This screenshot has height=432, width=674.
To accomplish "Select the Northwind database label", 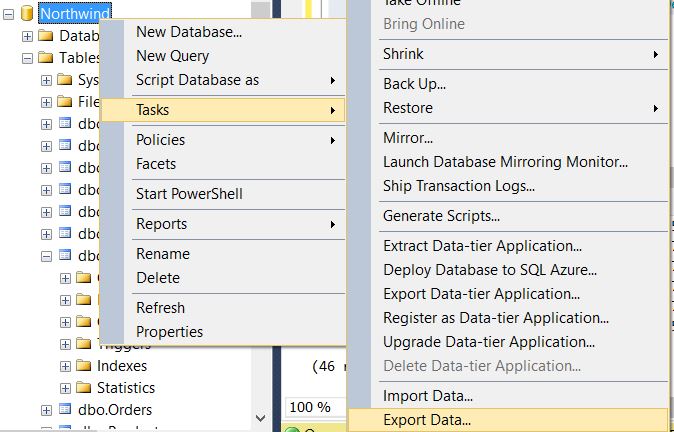I will click(75, 13).
